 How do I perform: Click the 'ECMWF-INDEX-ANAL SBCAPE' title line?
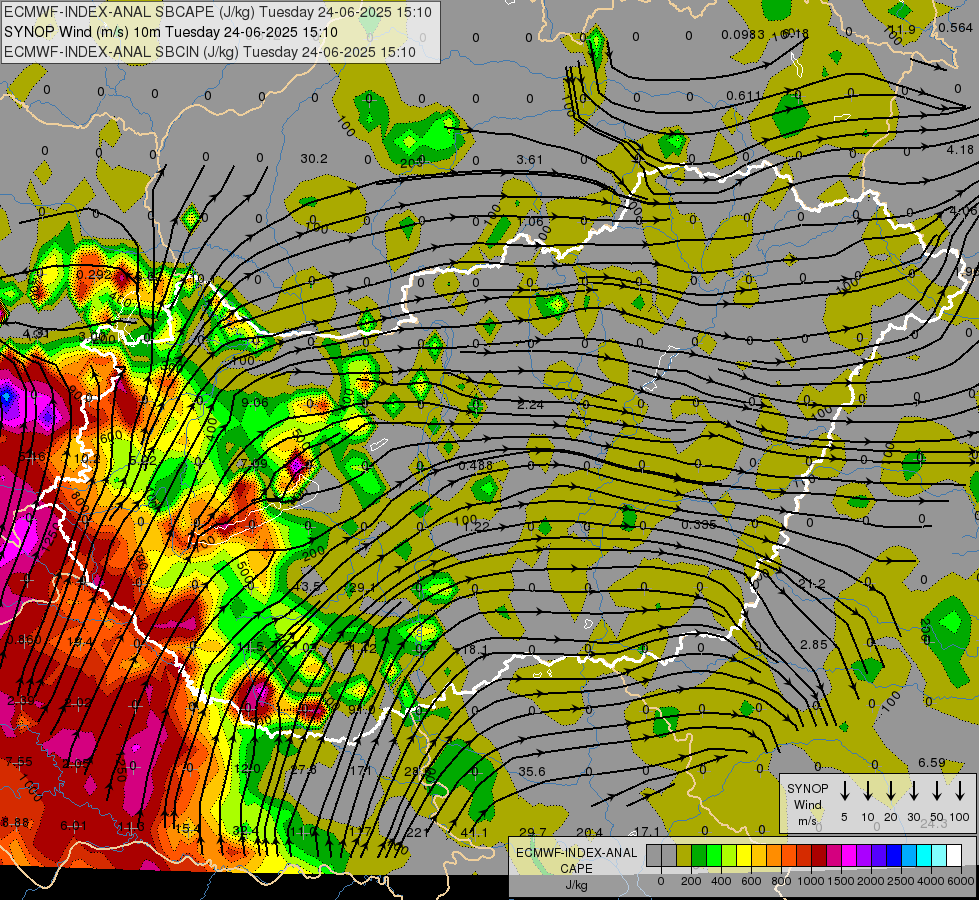coord(218,12)
